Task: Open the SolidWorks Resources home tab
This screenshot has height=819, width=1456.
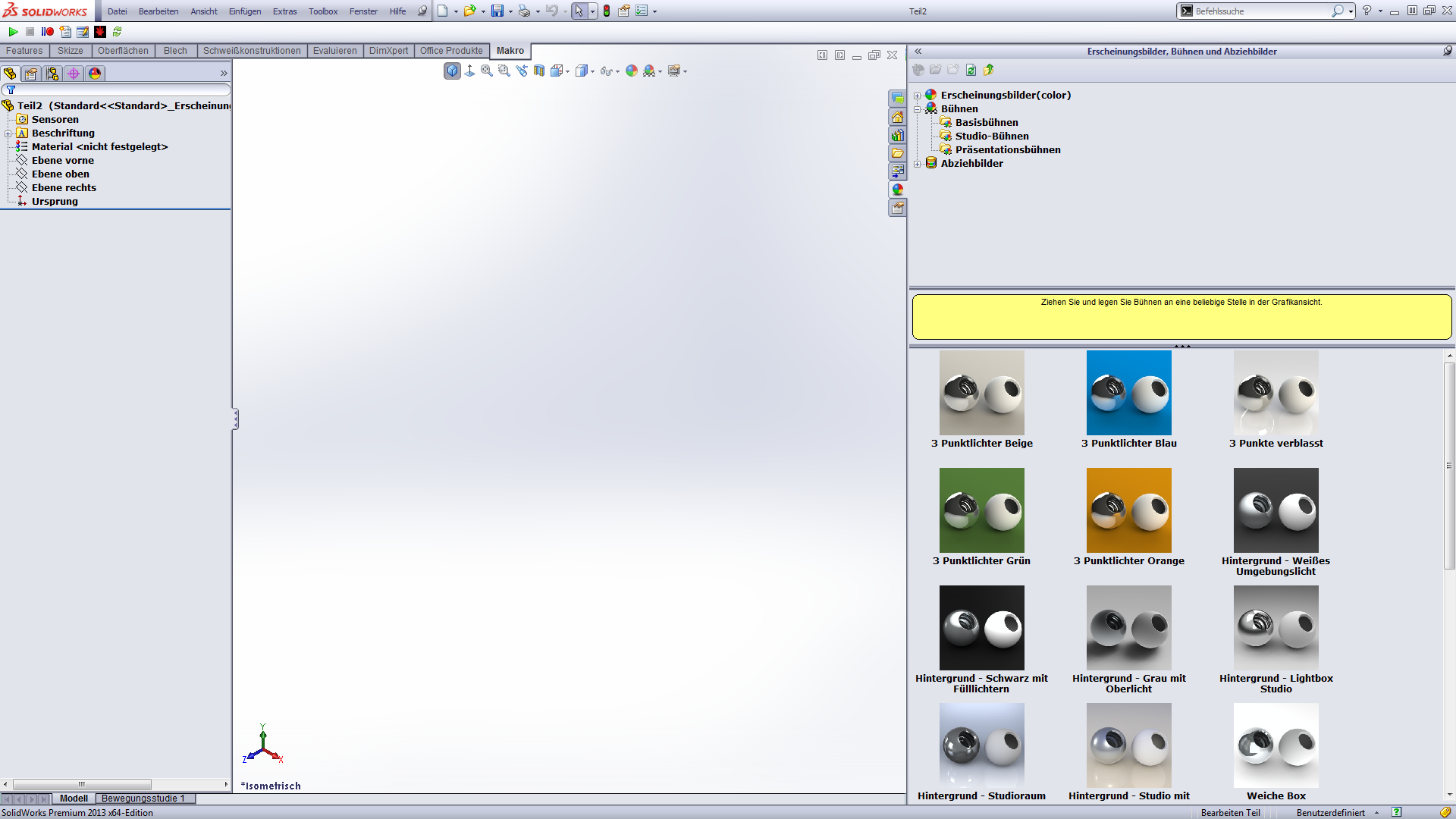Action: click(x=897, y=117)
